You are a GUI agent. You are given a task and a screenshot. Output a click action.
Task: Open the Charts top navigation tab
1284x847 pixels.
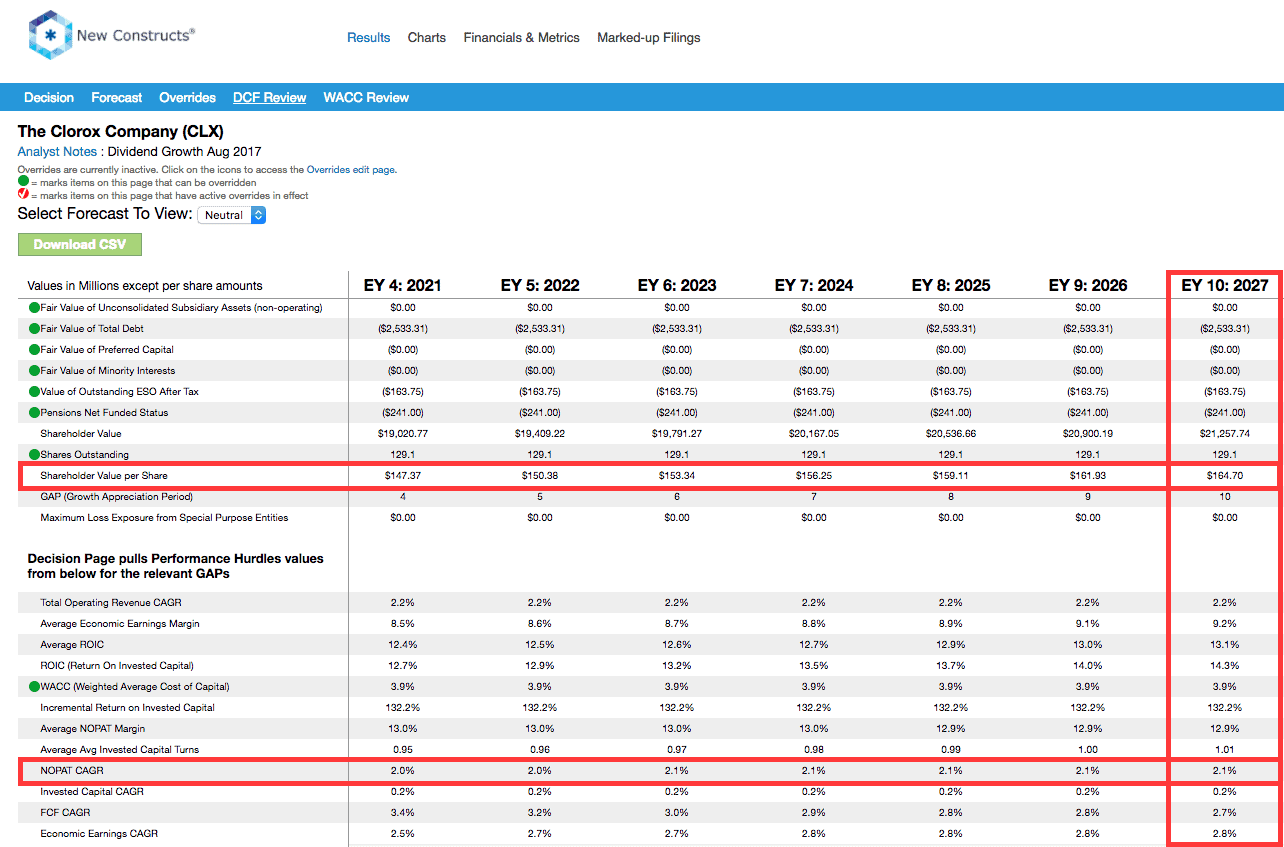(427, 38)
